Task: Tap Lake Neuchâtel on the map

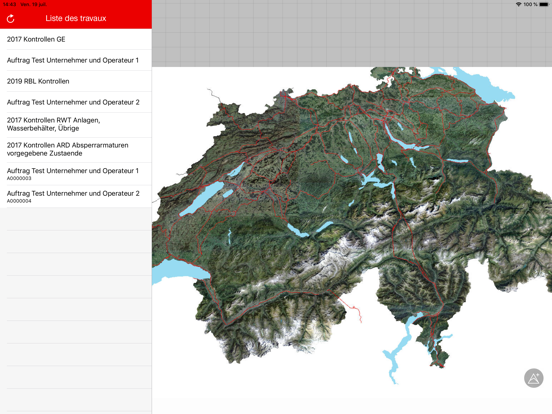Action: click(202, 199)
